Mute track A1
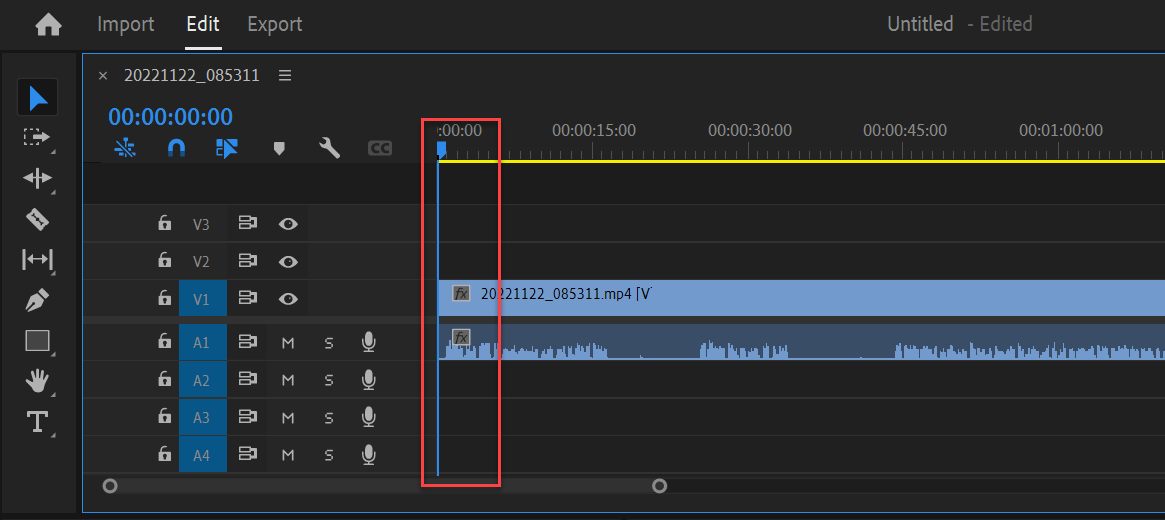The height and width of the screenshot is (520, 1165). [288, 342]
